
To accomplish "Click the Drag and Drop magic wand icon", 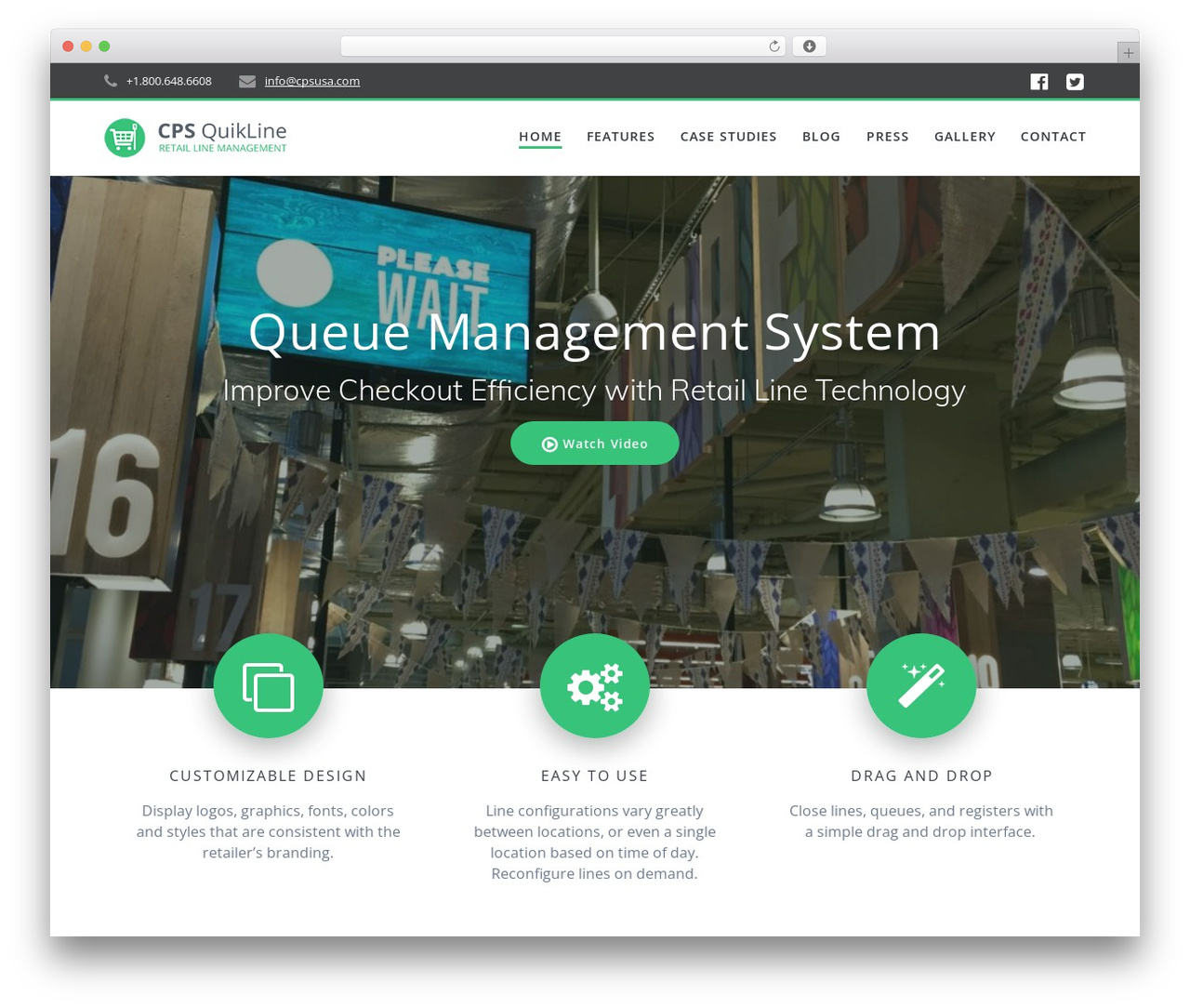I will point(921,686).
